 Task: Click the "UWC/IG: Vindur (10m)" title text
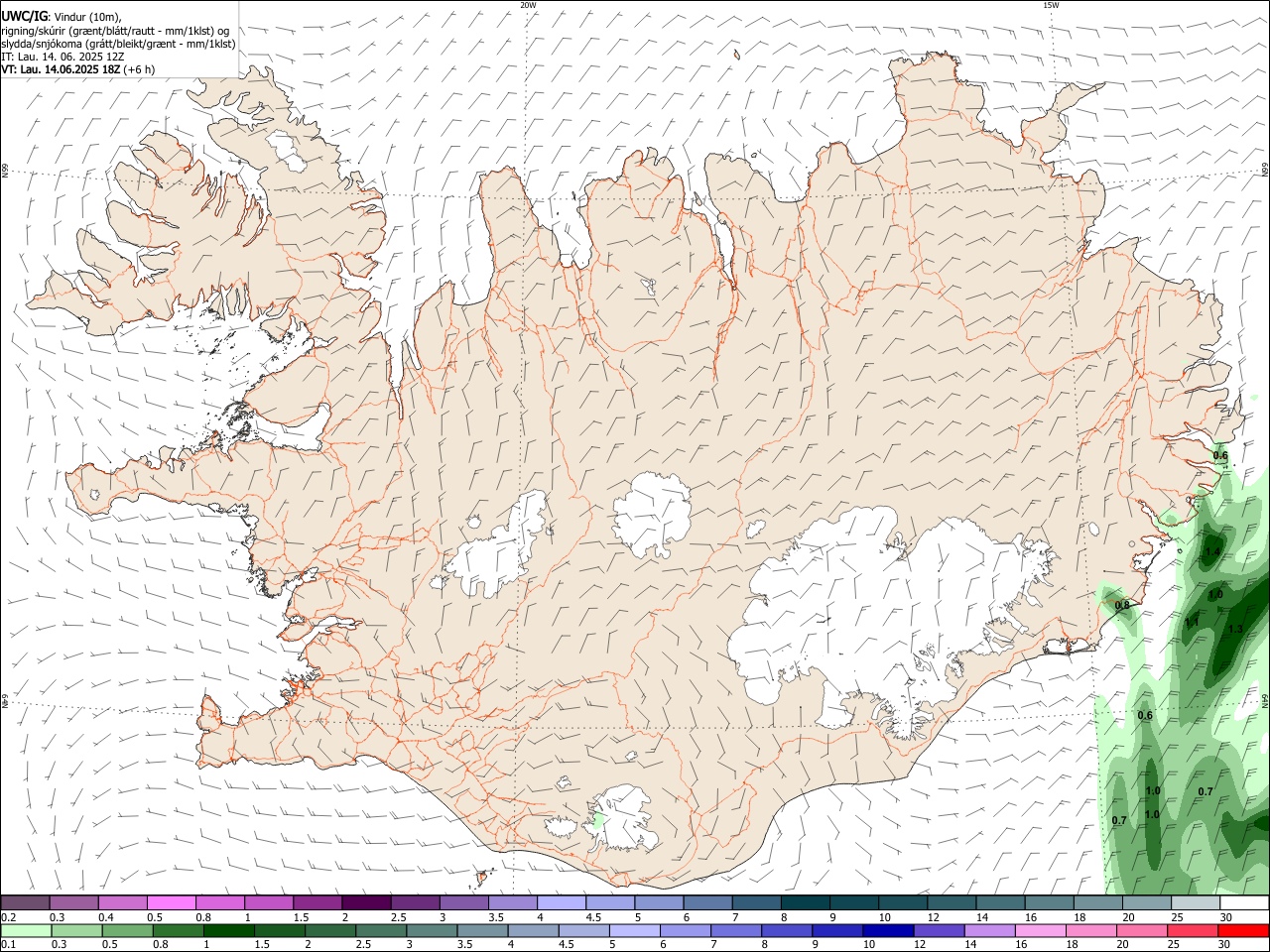(x=62, y=17)
